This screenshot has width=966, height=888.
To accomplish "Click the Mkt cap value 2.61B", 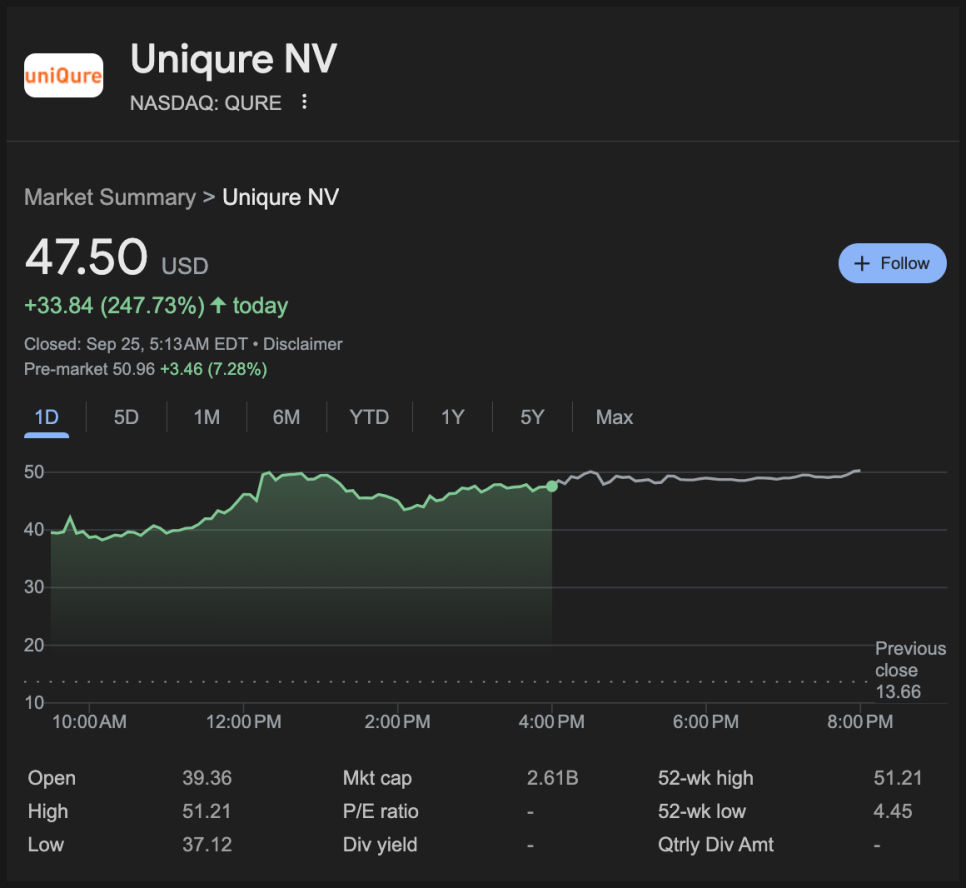I will click(553, 778).
